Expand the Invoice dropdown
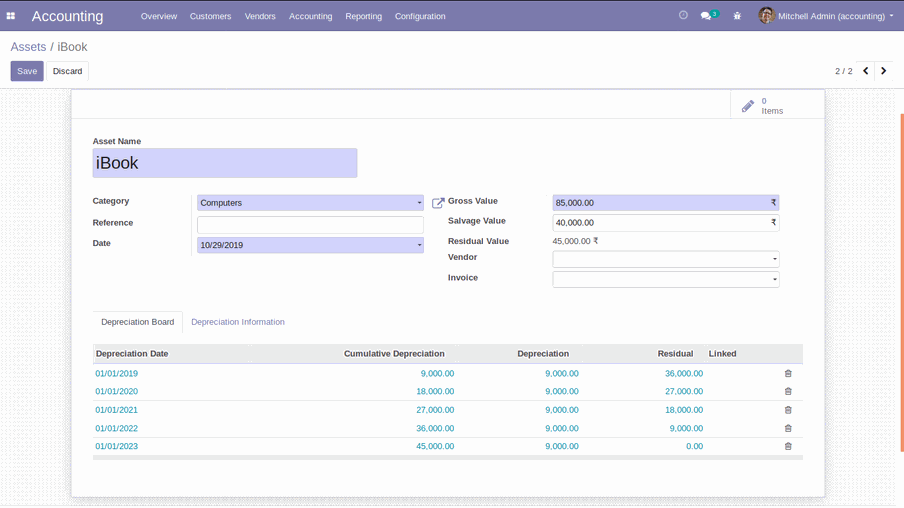Image resolution: width=904 pixels, height=508 pixels. [666, 280]
